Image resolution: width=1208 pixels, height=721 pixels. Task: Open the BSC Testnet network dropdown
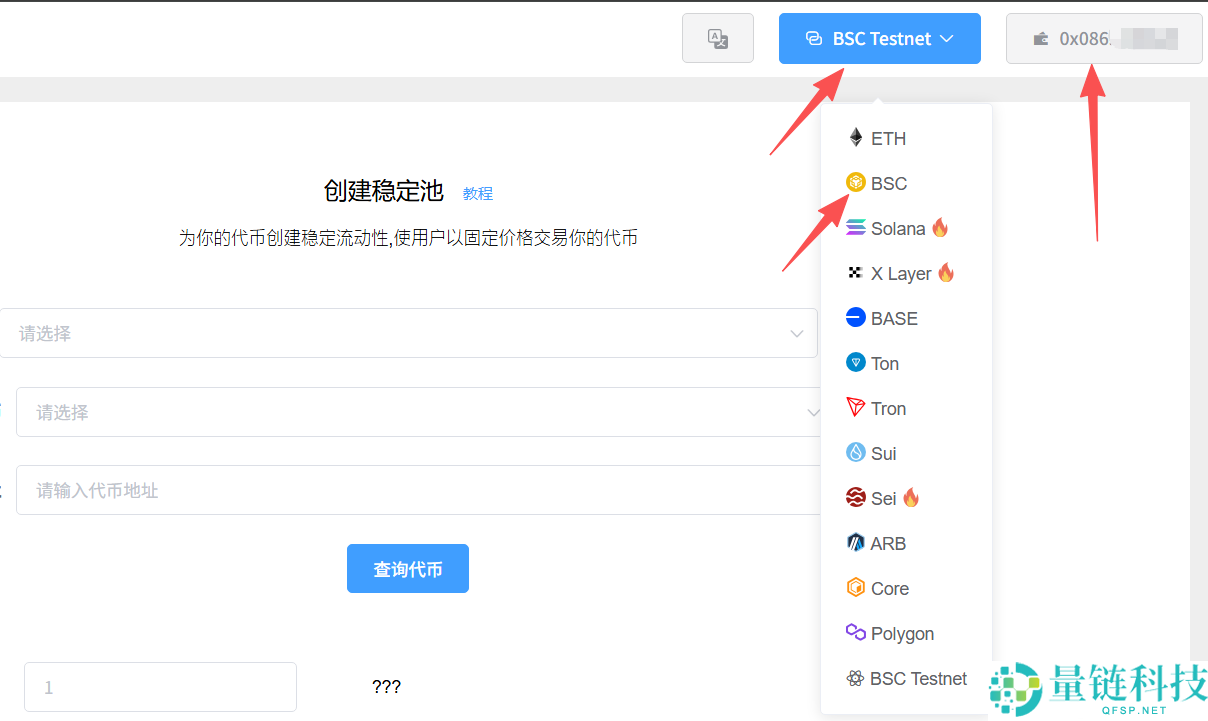click(x=879, y=39)
